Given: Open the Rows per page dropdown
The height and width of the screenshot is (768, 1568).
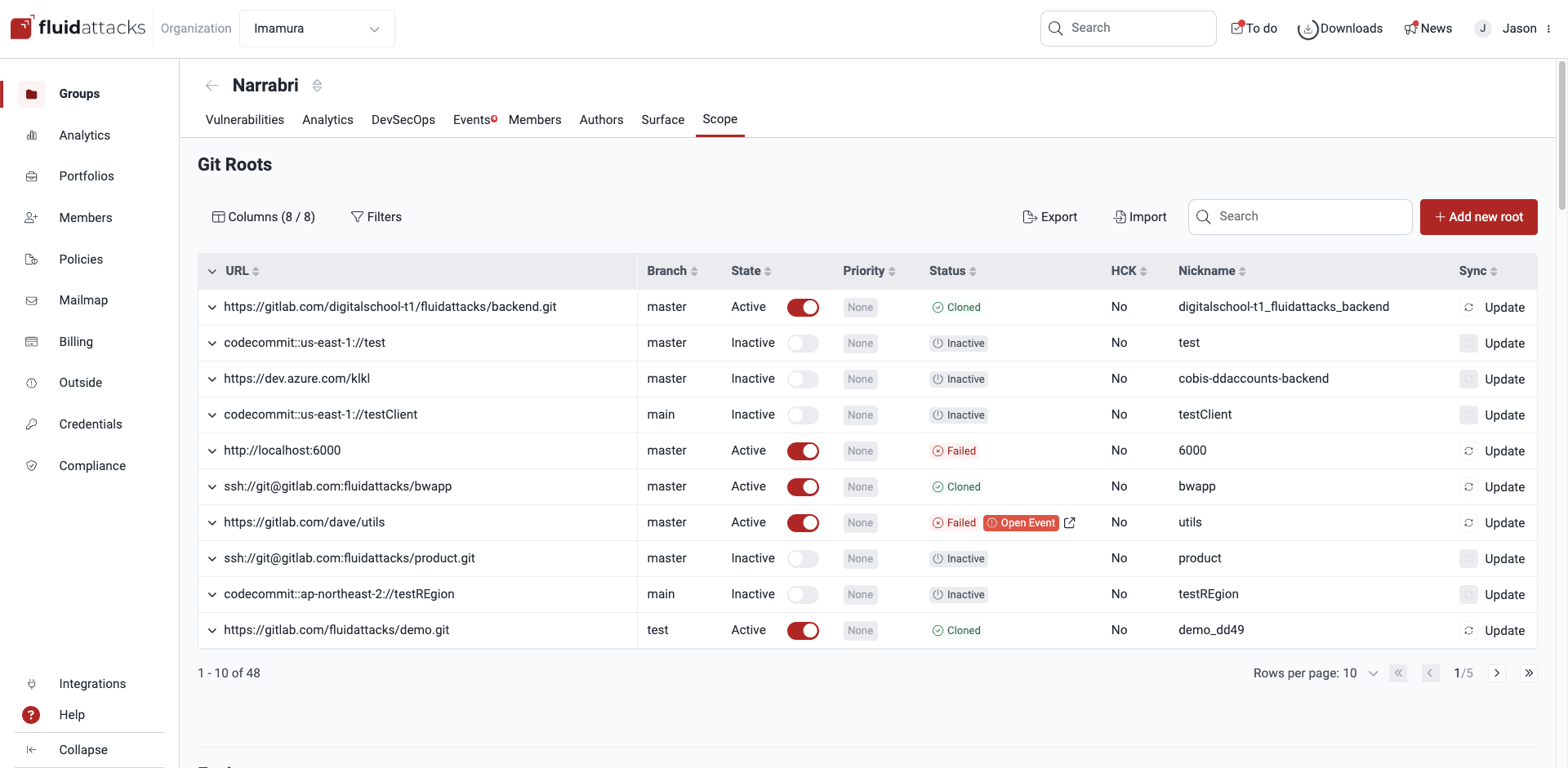Looking at the screenshot, I should [1373, 673].
